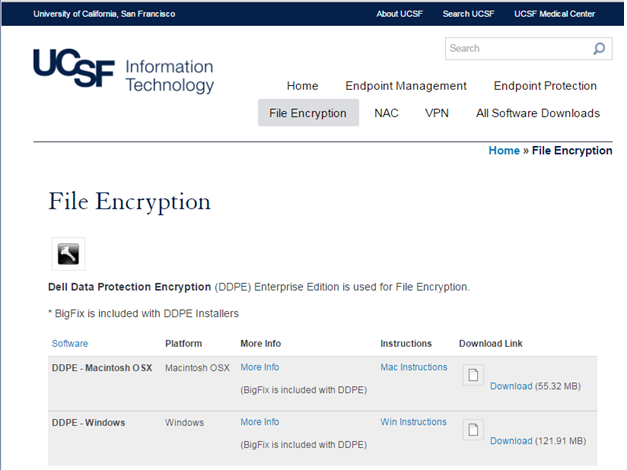The width and height of the screenshot is (627, 470).
Task: Open the Endpoint Management menu
Action: 406,86
